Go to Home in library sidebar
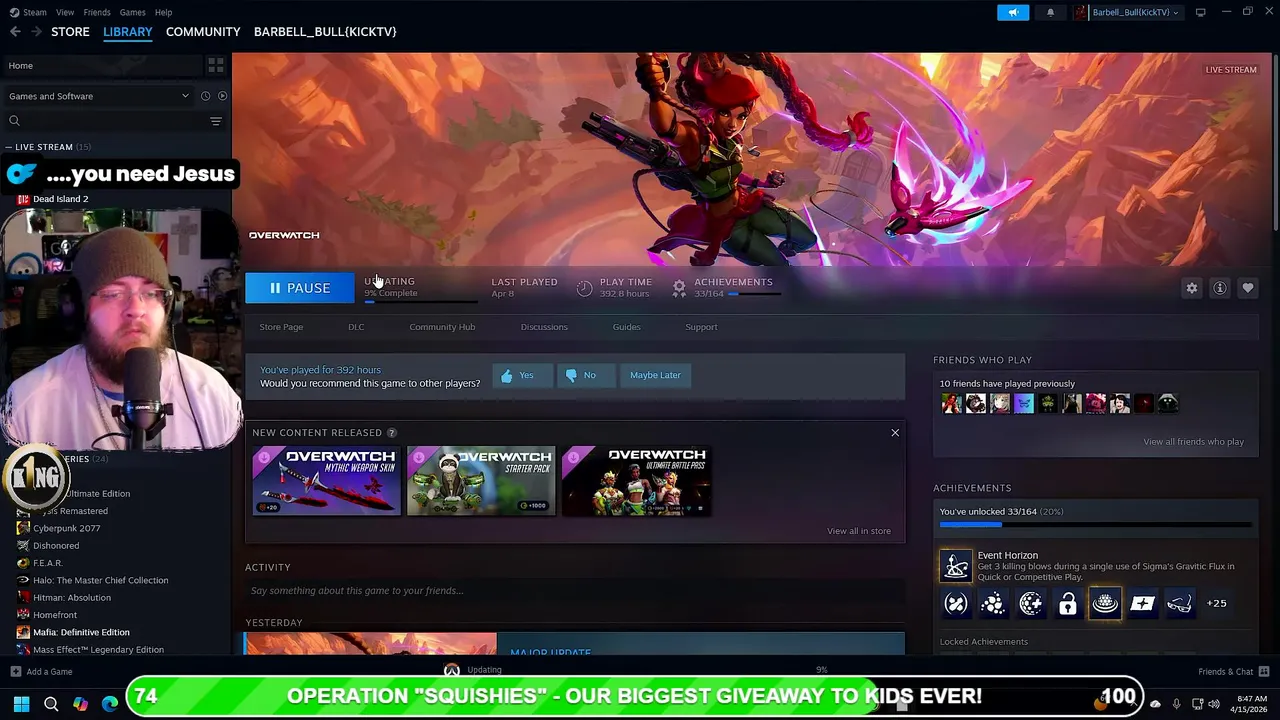 [101, 65]
